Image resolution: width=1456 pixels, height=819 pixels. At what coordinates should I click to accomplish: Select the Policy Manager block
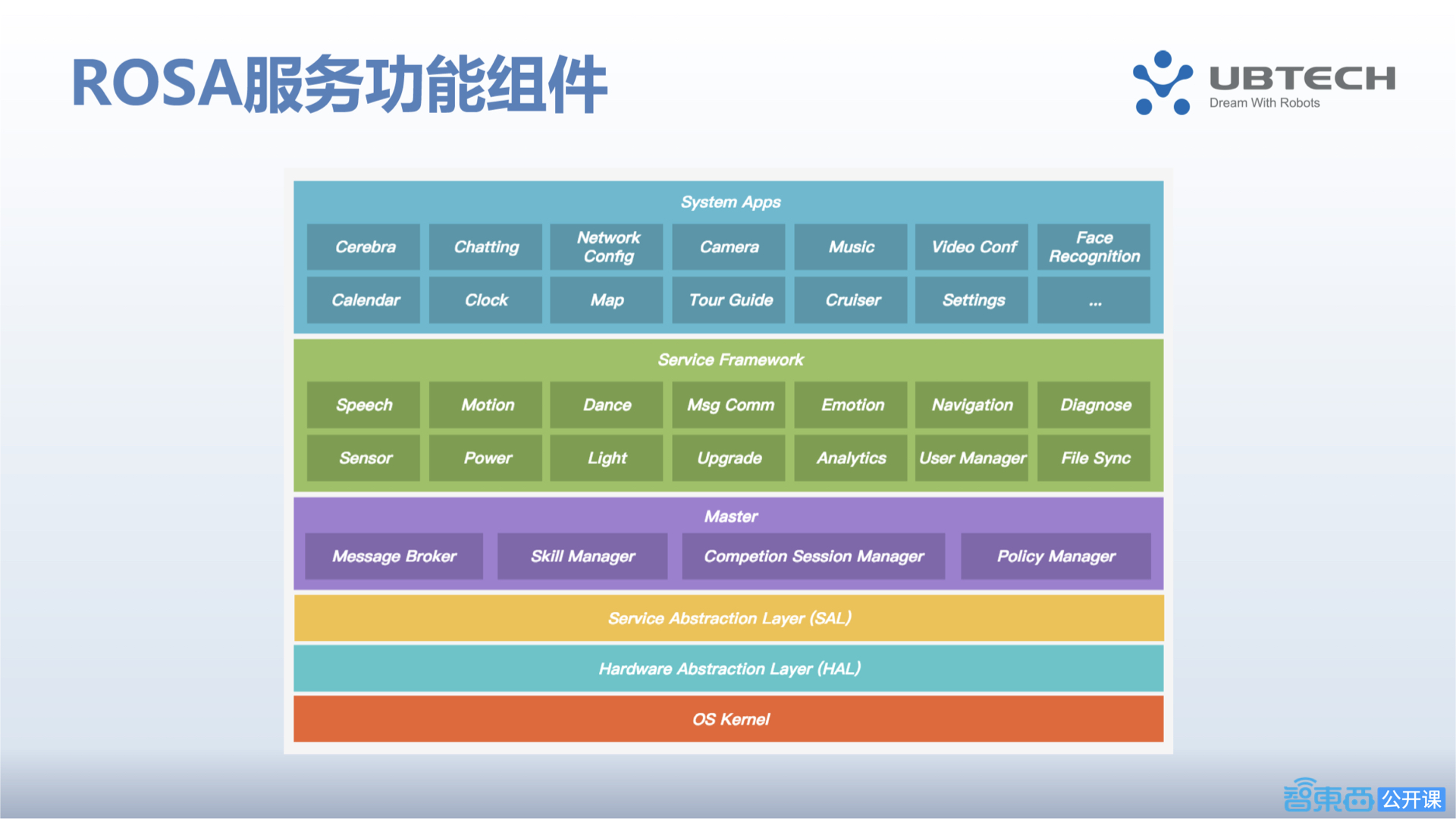click(1056, 557)
